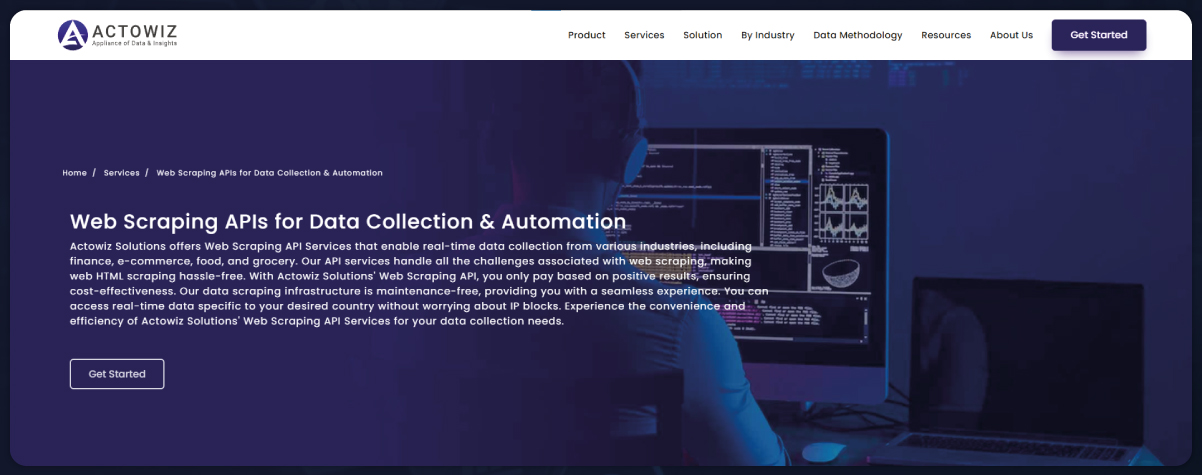Open the Data Methodology menu

pyautogui.click(x=858, y=35)
